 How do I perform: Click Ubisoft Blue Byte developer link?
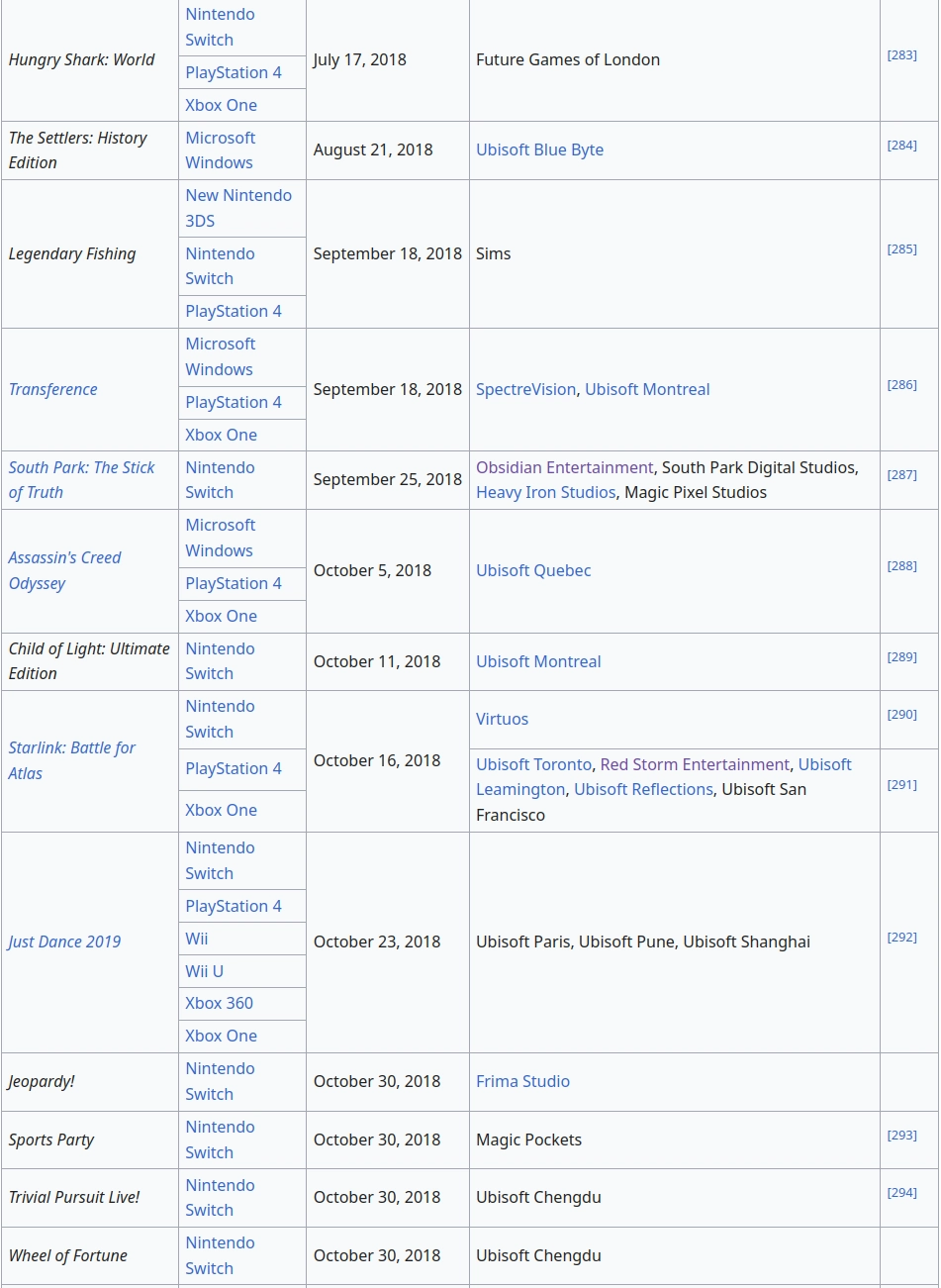539,149
